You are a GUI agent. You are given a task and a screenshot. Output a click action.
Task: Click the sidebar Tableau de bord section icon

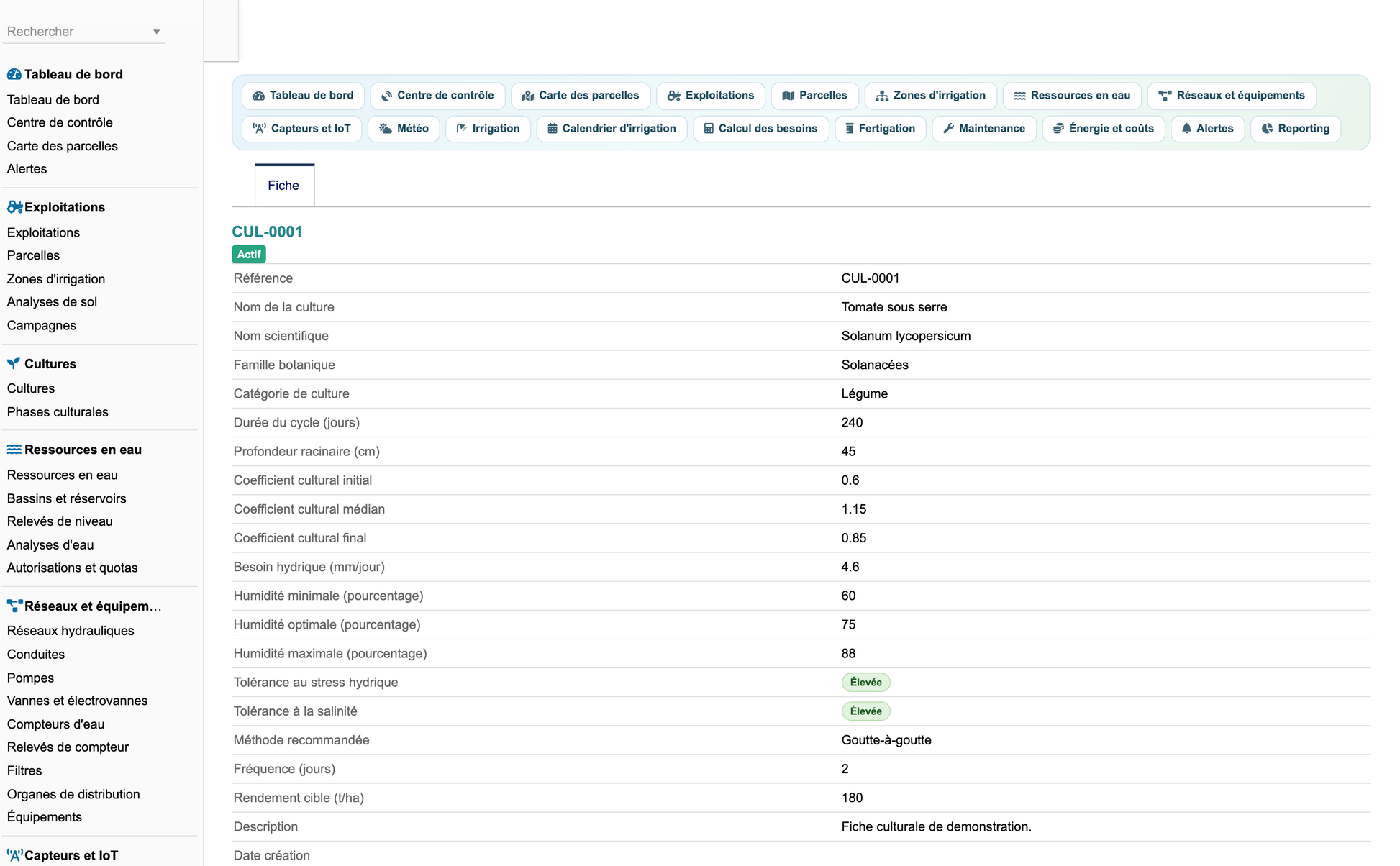tap(14, 74)
